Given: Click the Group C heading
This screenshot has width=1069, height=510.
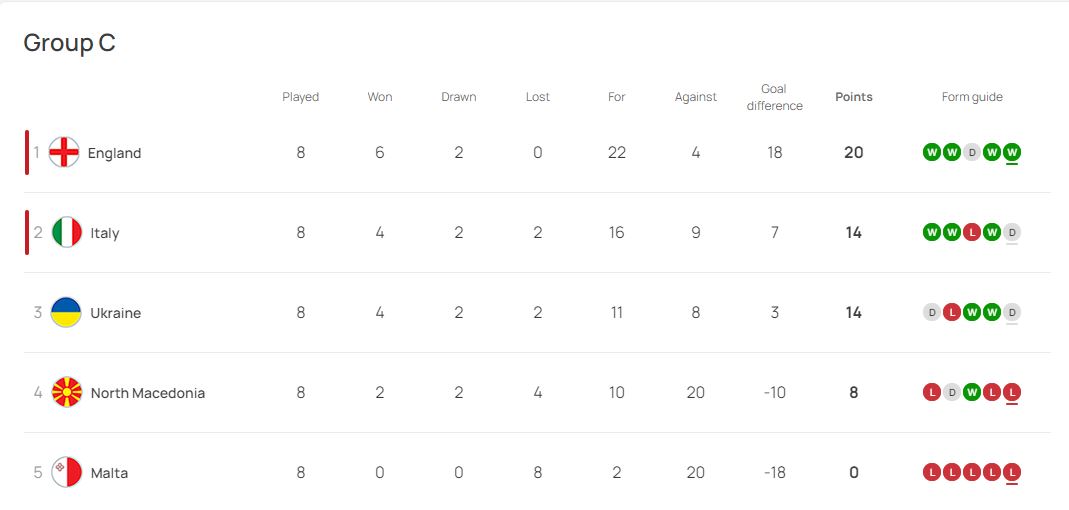Looking at the screenshot, I should point(70,42).
